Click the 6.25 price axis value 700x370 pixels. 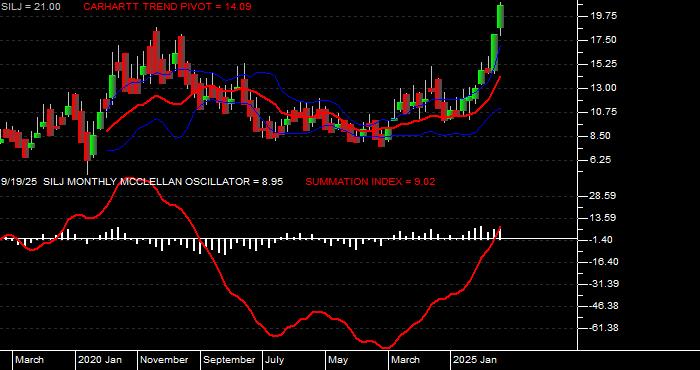(603, 160)
